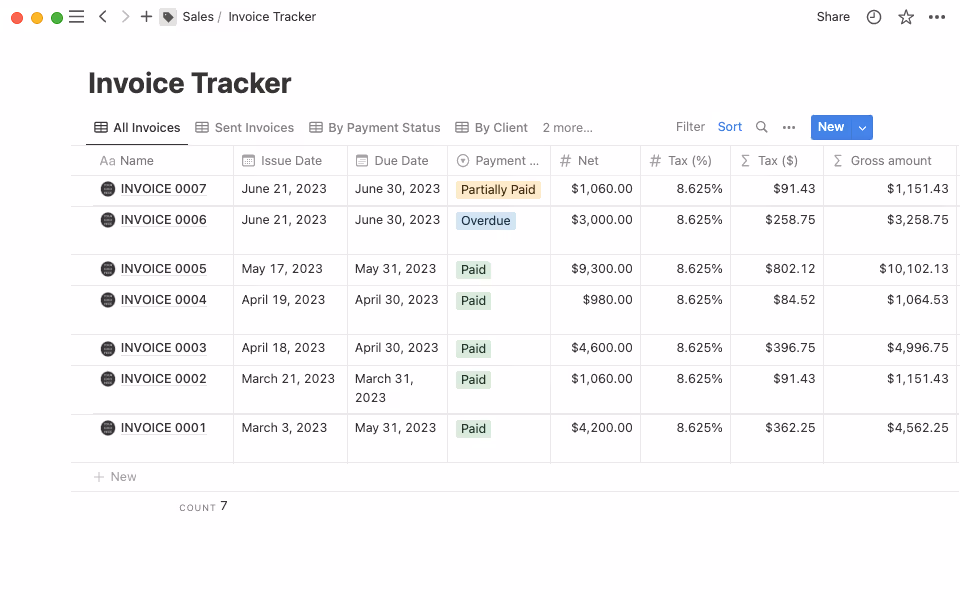Open search using the magnifying glass icon
960x600 pixels.
coord(761,128)
